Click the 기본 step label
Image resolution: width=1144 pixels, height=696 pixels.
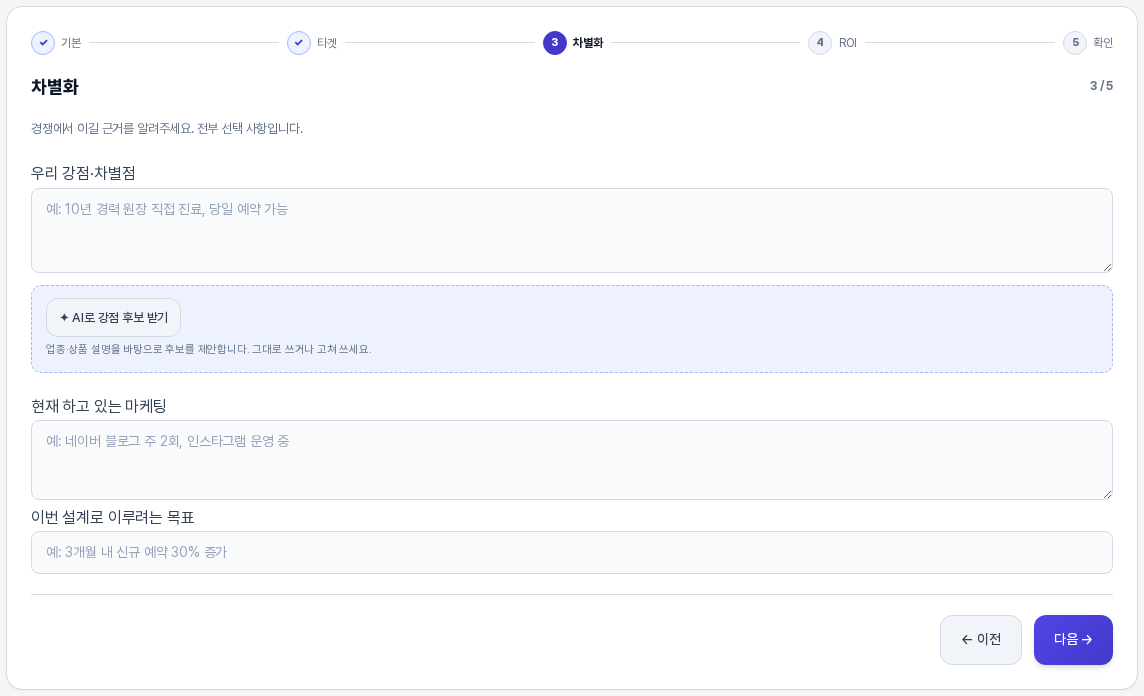click(x=71, y=43)
